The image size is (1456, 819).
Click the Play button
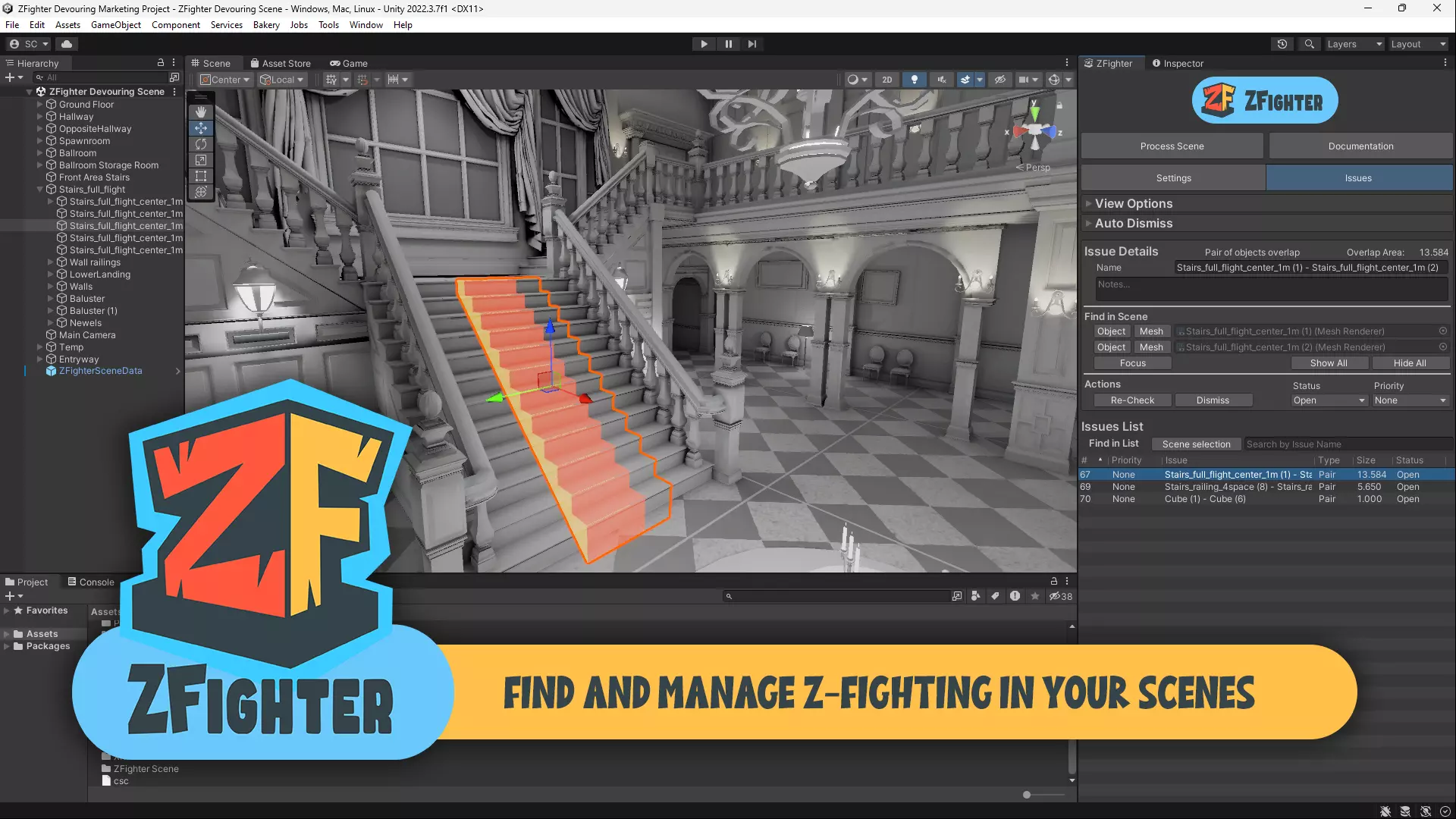[704, 44]
